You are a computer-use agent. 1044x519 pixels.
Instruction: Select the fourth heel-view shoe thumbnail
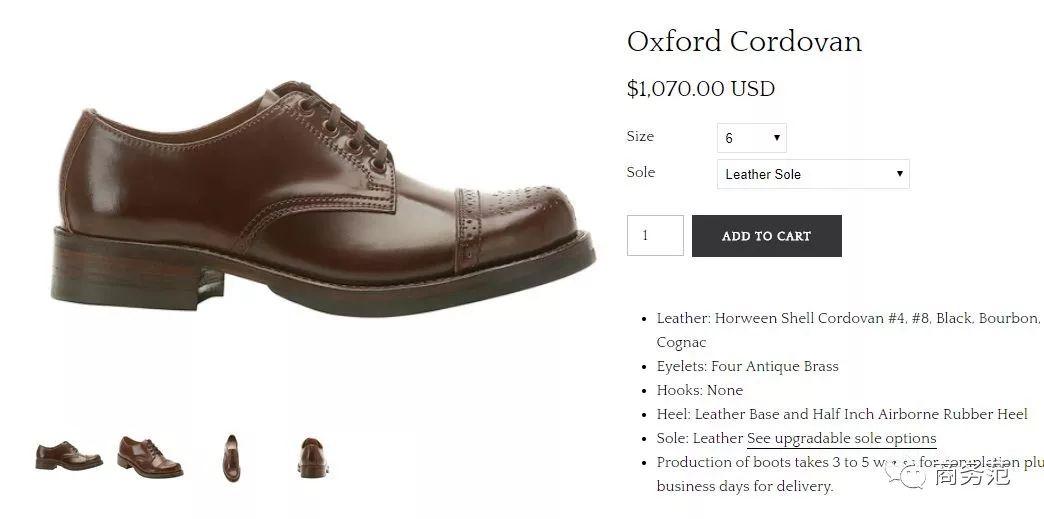(x=313, y=458)
